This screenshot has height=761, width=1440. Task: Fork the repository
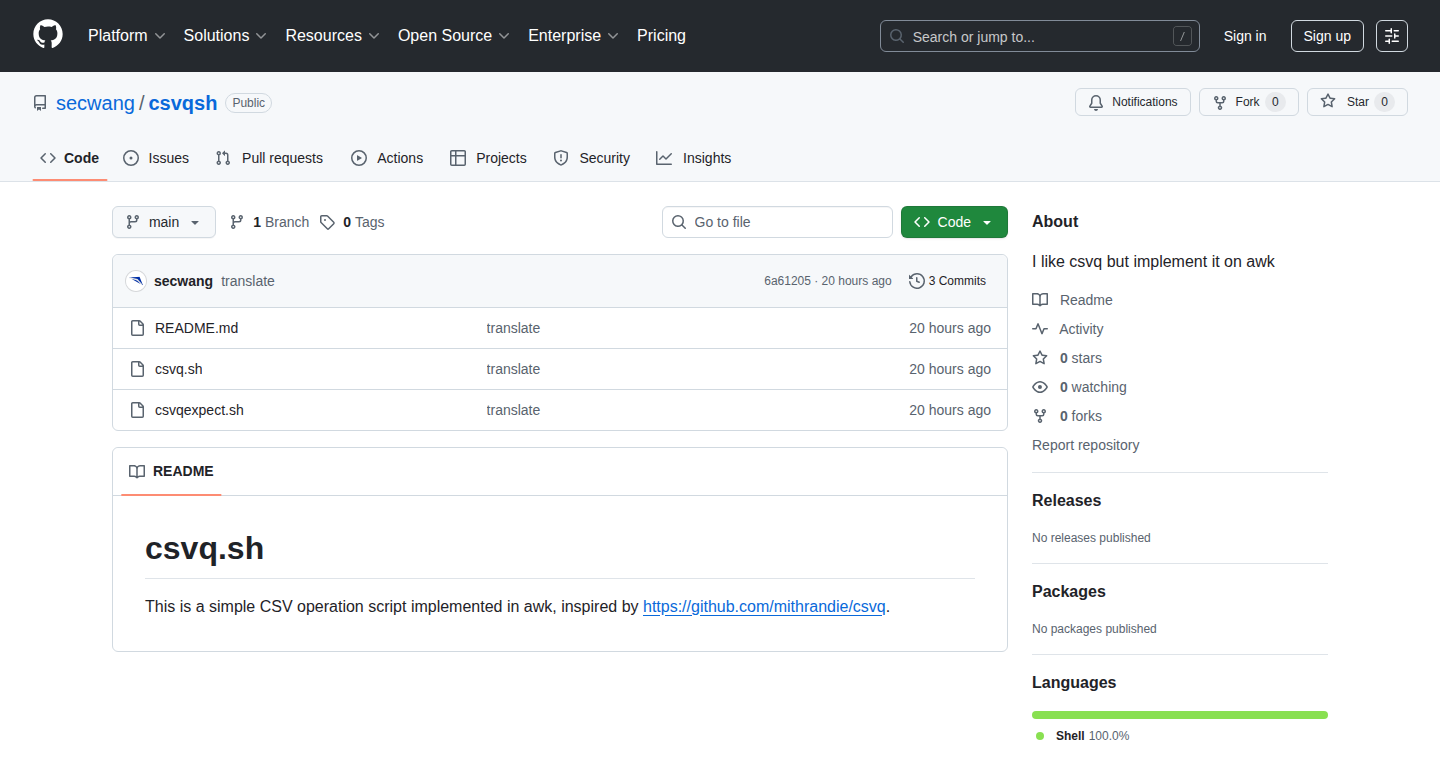(1248, 102)
